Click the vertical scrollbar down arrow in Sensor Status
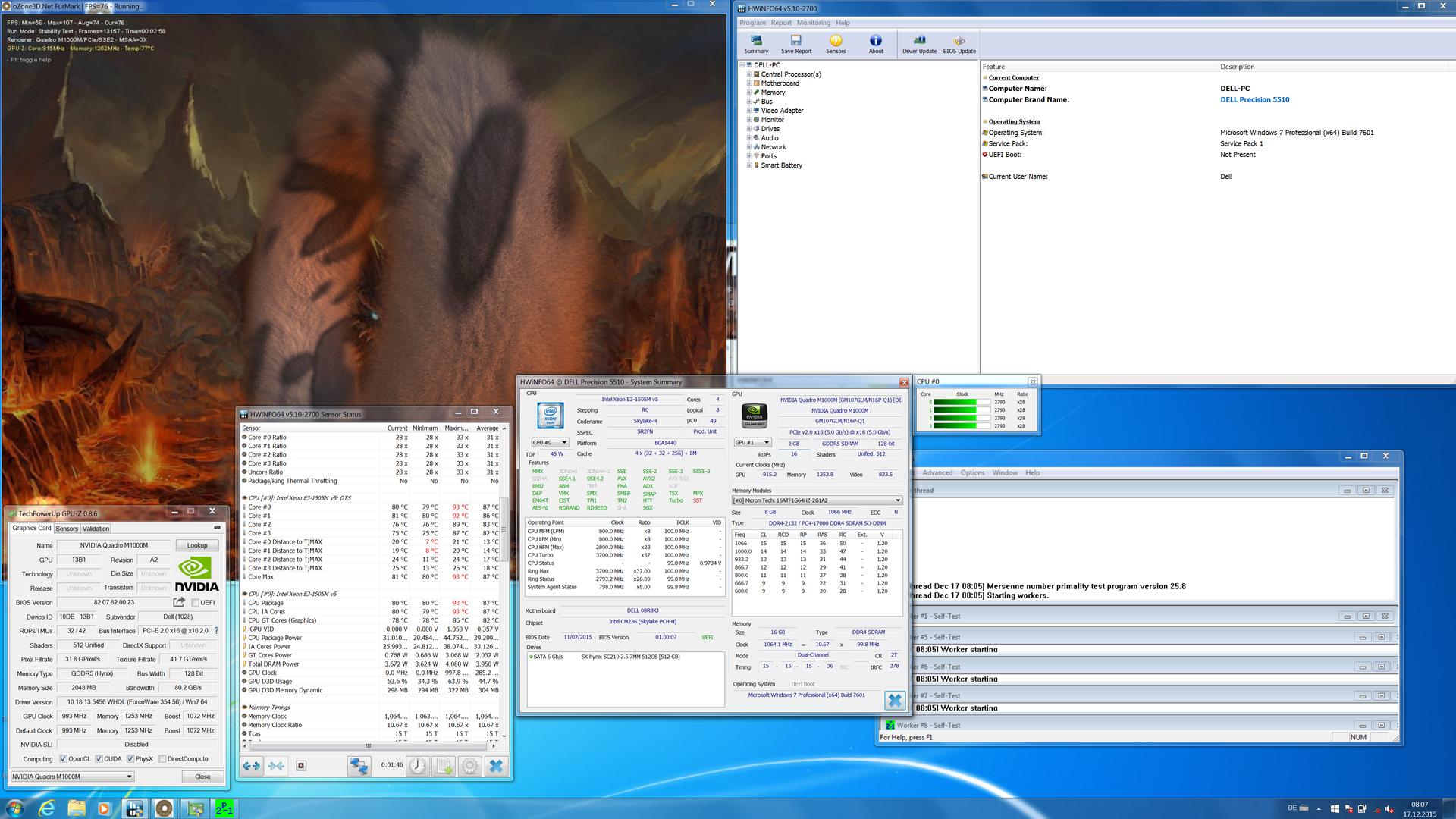1456x819 pixels. click(504, 736)
